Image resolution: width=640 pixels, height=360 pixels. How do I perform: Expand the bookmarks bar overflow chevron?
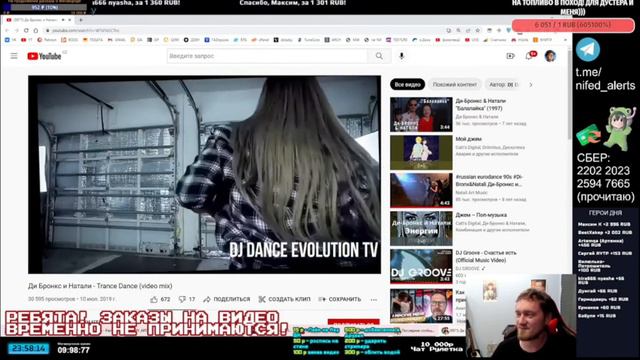click(x=565, y=40)
